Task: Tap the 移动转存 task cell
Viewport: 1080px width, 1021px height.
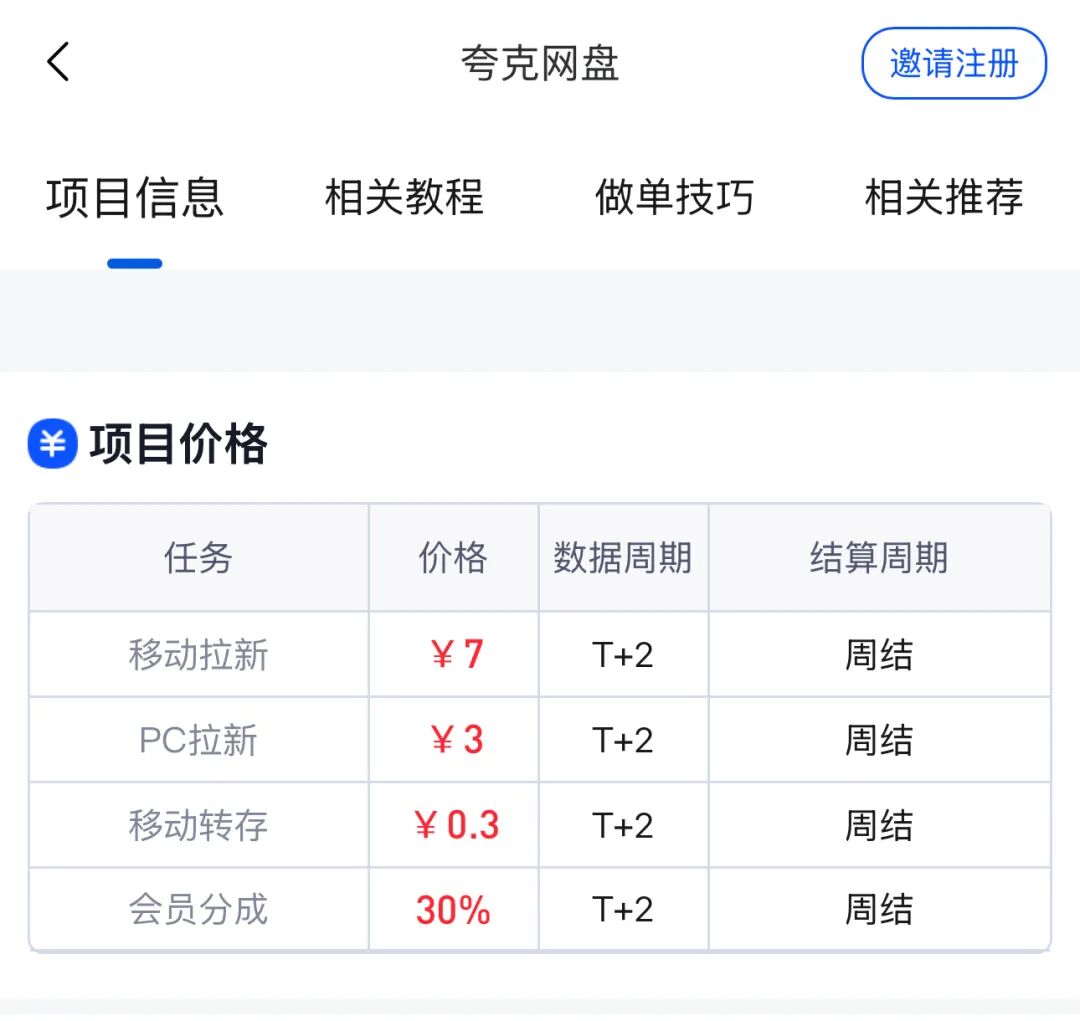Action: tap(198, 825)
